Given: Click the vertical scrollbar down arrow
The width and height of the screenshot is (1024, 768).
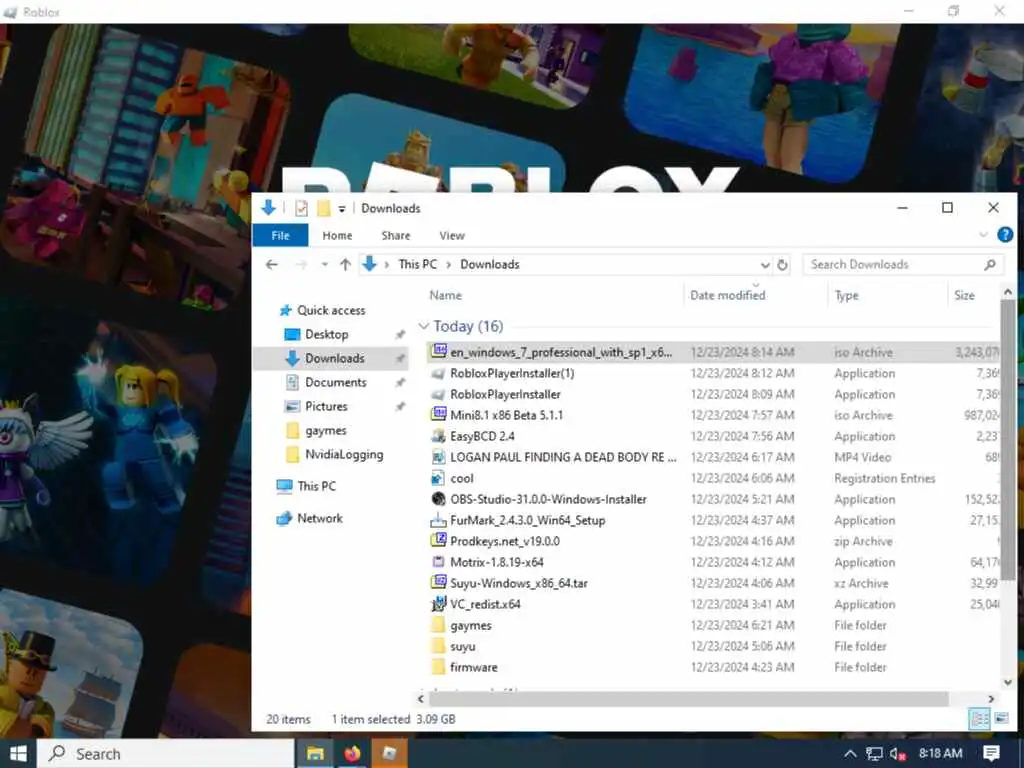Looking at the screenshot, I should click(1007, 682).
